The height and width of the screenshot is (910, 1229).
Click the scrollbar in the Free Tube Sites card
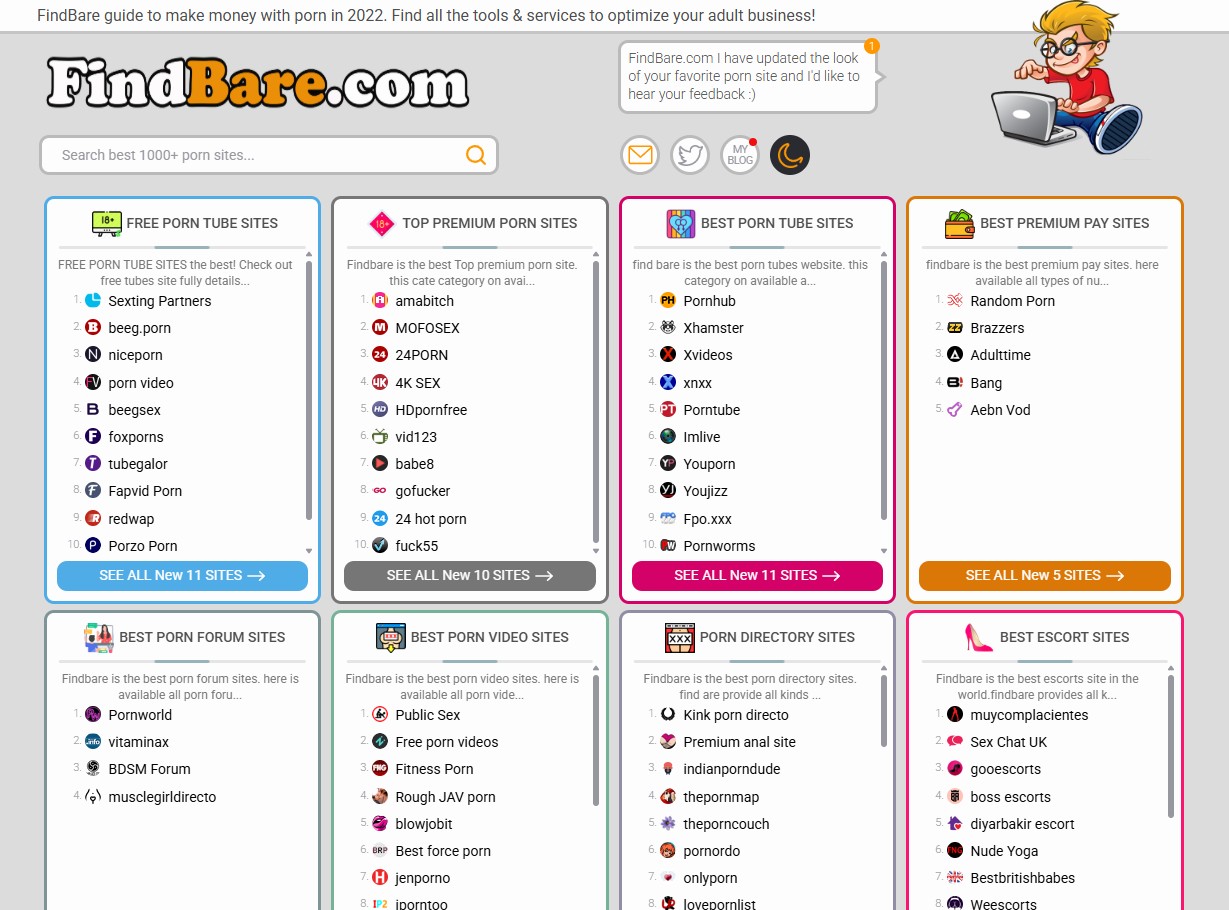pyautogui.click(x=309, y=390)
